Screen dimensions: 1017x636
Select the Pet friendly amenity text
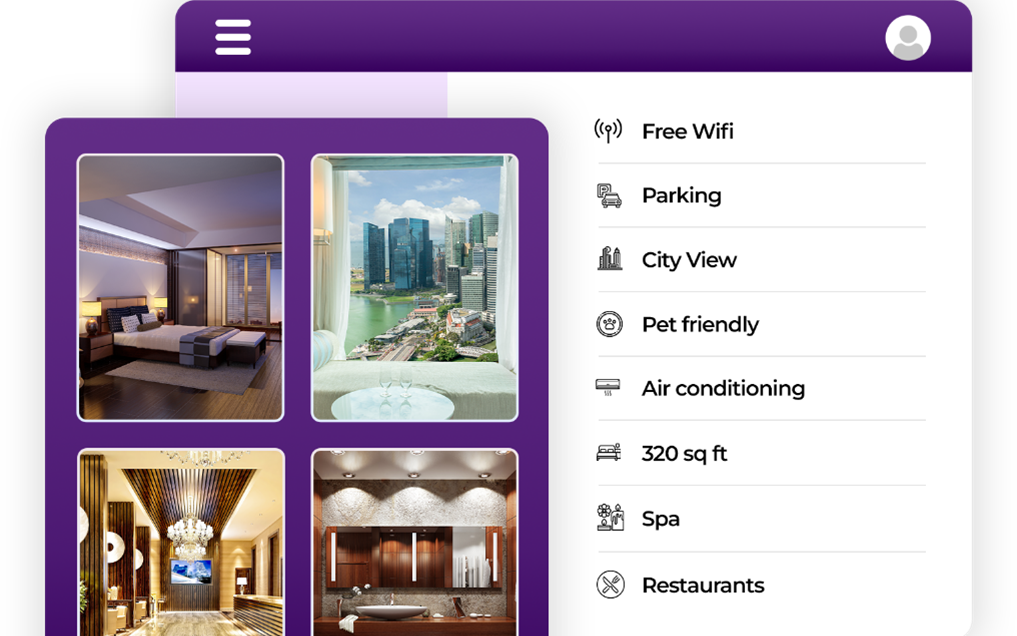pyautogui.click(x=700, y=324)
